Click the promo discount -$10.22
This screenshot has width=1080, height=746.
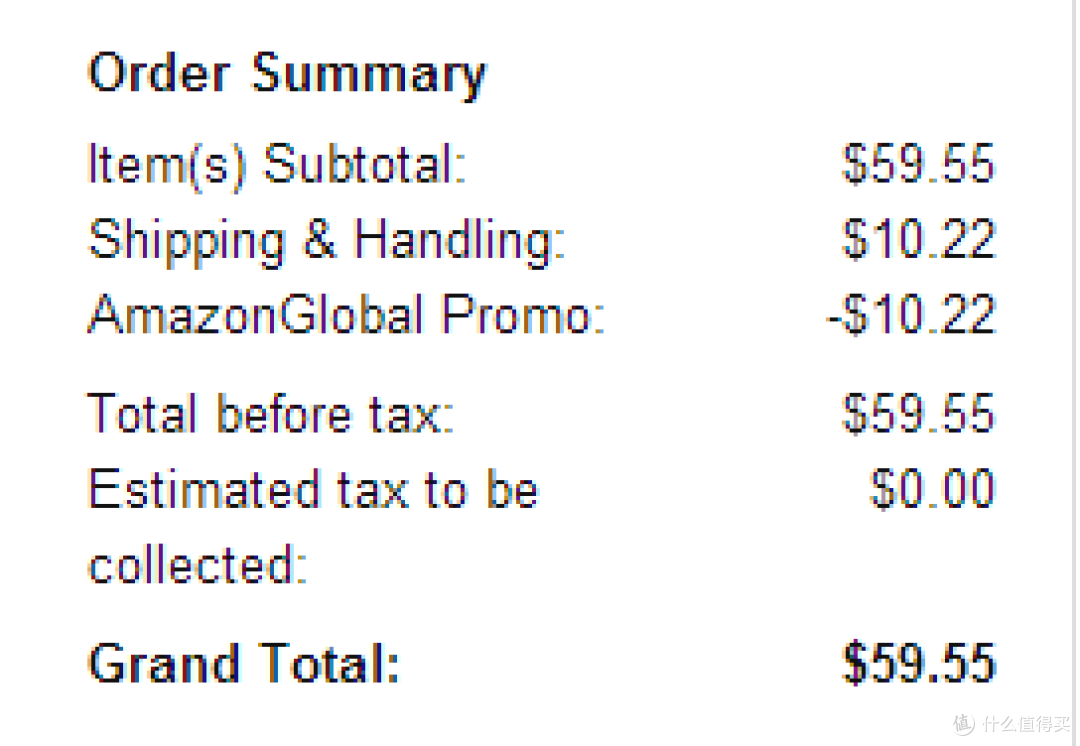click(911, 314)
